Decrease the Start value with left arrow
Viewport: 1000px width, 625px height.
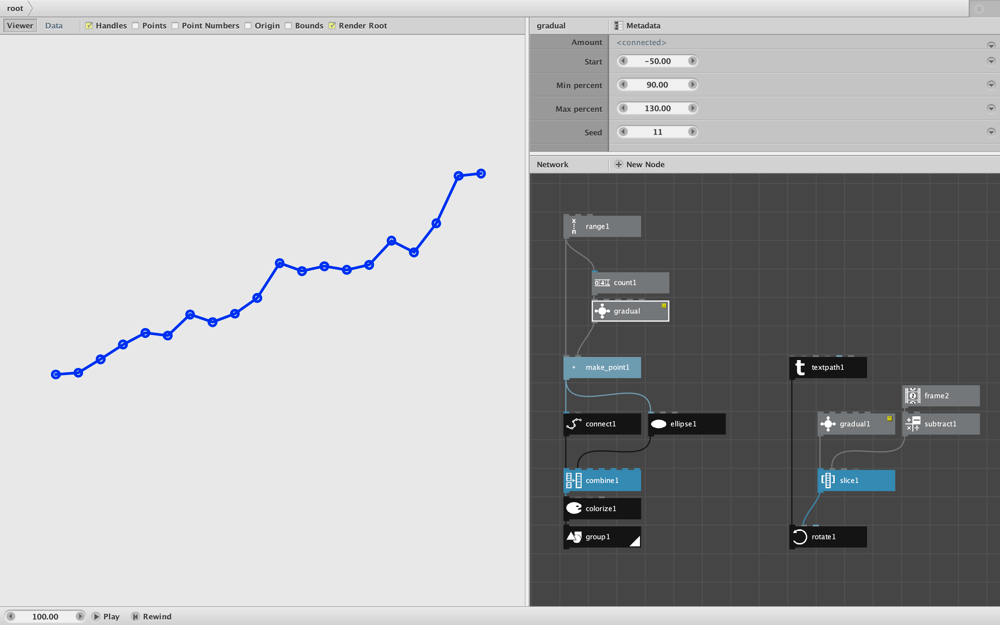623,61
